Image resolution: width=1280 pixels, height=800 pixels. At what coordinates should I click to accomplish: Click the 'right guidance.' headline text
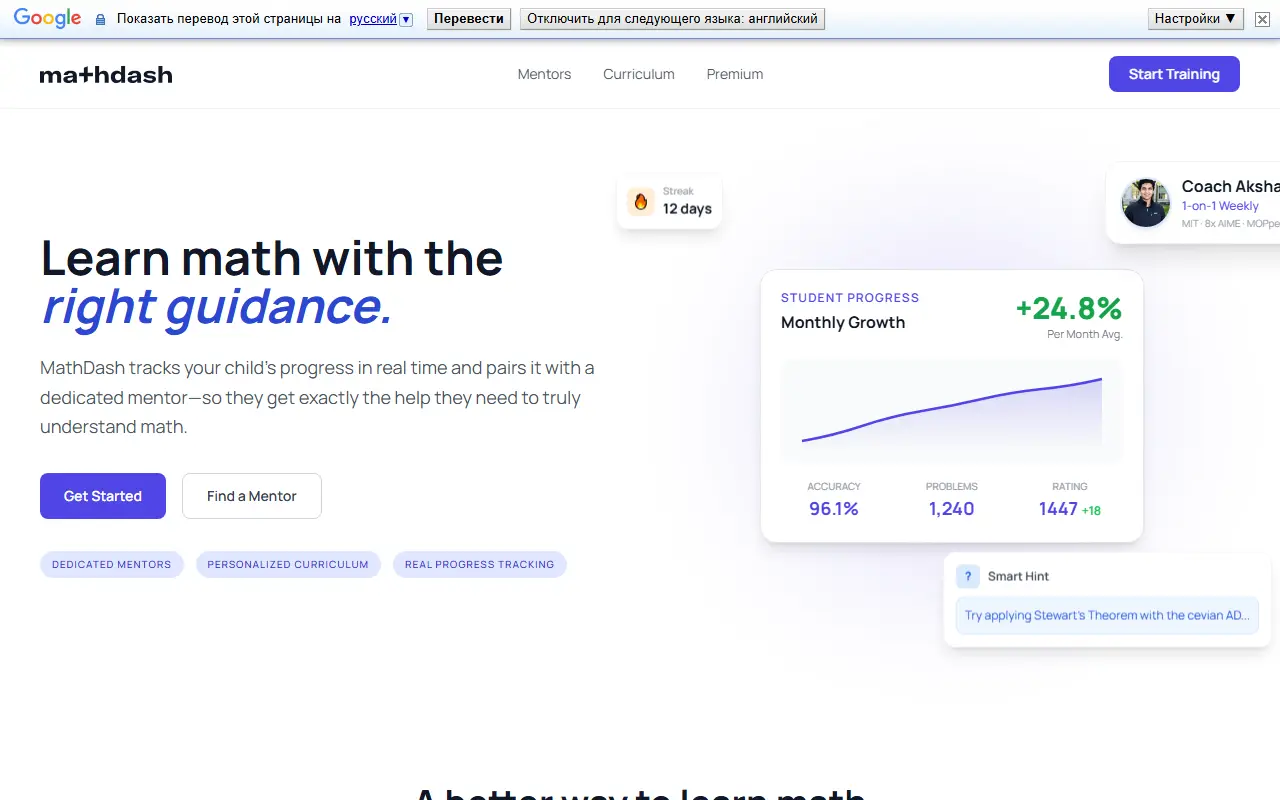click(x=217, y=306)
